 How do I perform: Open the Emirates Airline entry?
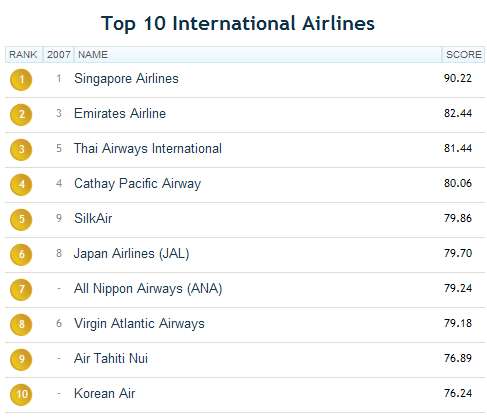(x=120, y=114)
